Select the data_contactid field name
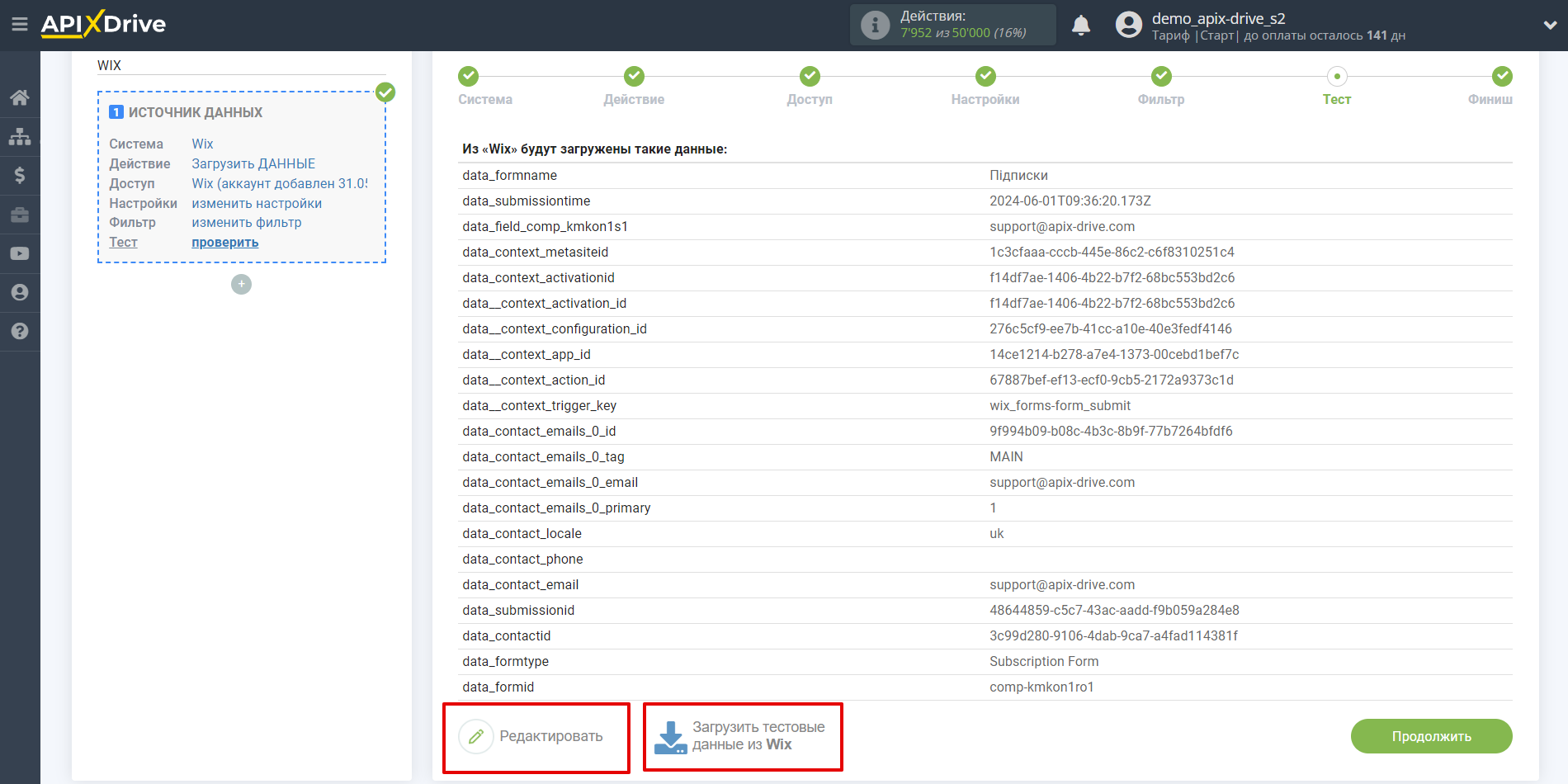 coord(507,635)
